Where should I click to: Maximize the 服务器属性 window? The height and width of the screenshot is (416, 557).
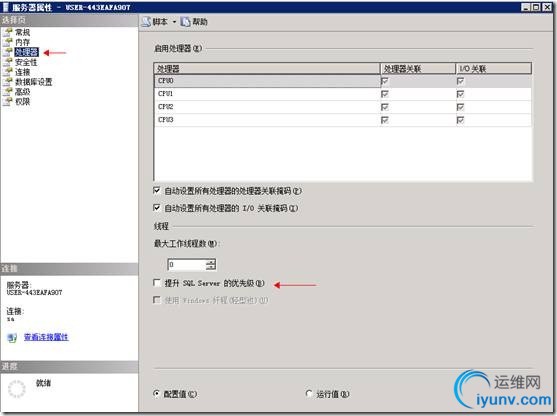click(536, 7)
